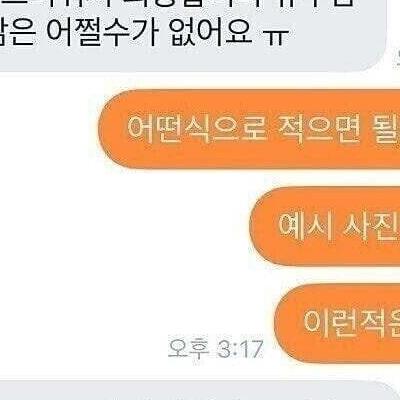Click the gray message ending 어쩔수가 없어요
The width and height of the screenshot is (400, 400).
pos(193,35)
